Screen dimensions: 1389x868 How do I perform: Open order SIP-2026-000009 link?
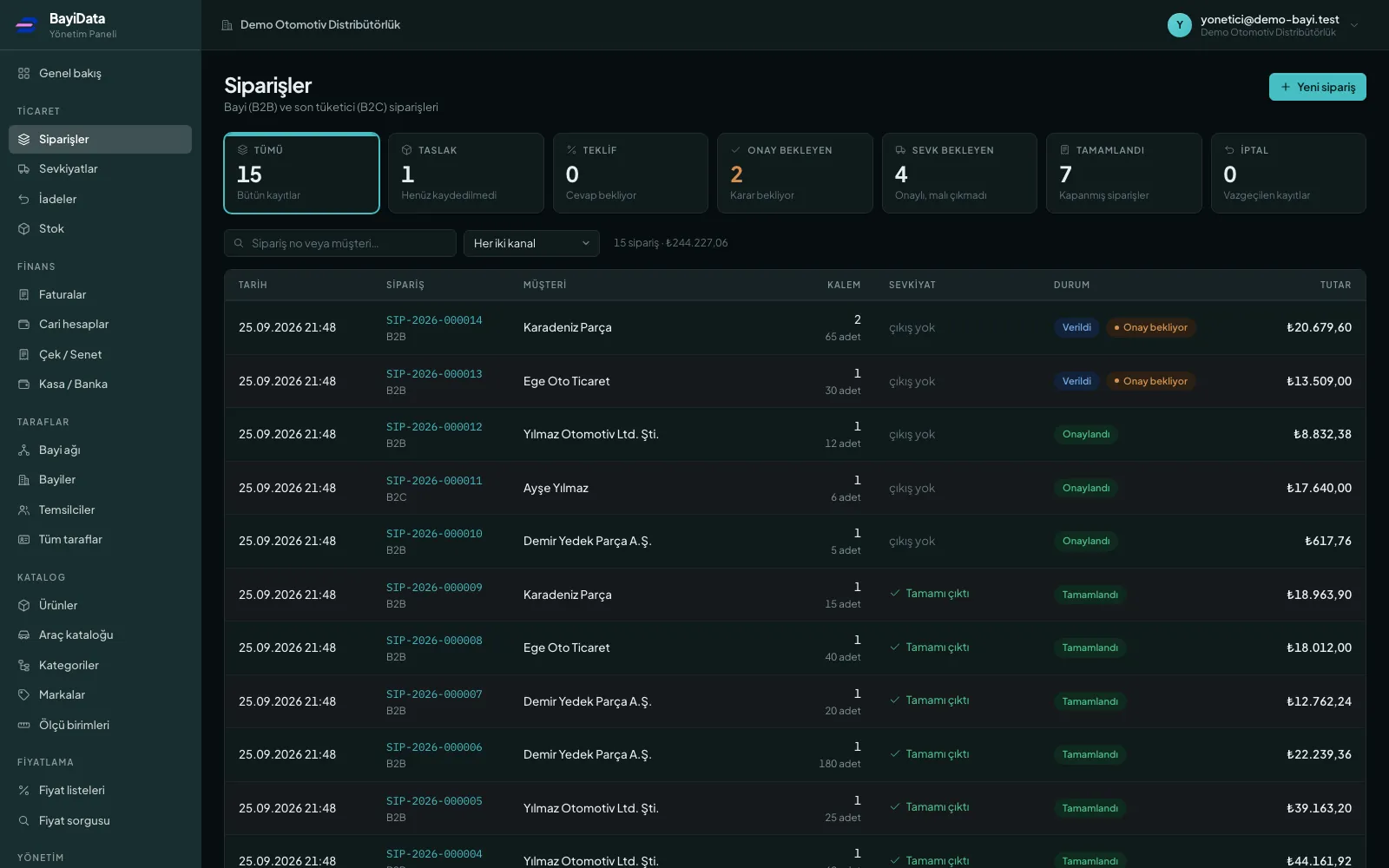pos(434,588)
